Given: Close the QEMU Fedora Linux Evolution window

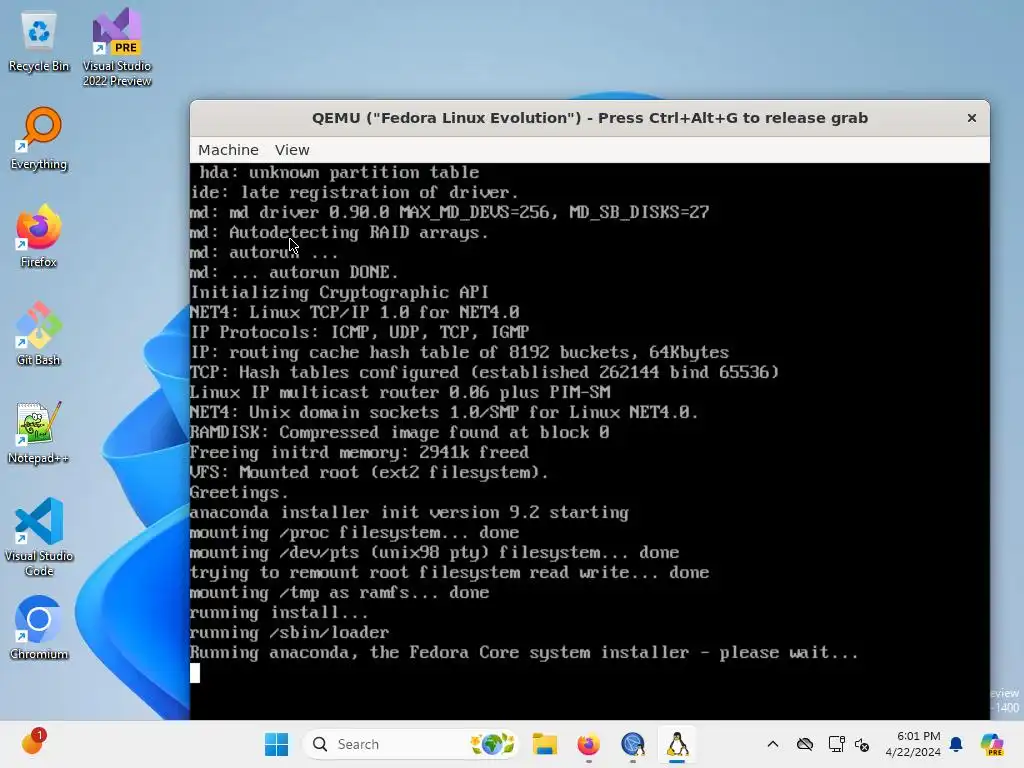Looking at the screenshot, I should 972,118.
